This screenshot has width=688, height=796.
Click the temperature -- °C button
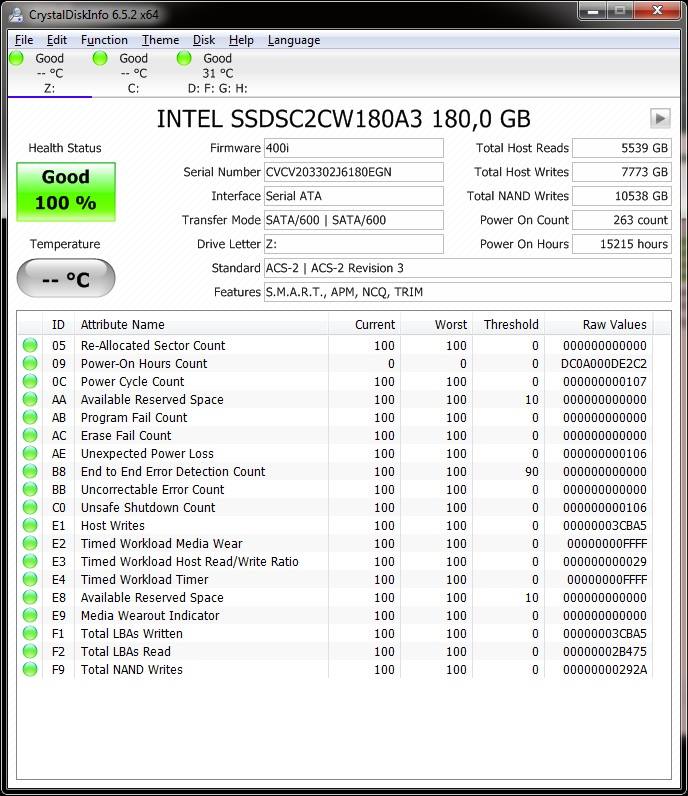[x=66, y=278]
